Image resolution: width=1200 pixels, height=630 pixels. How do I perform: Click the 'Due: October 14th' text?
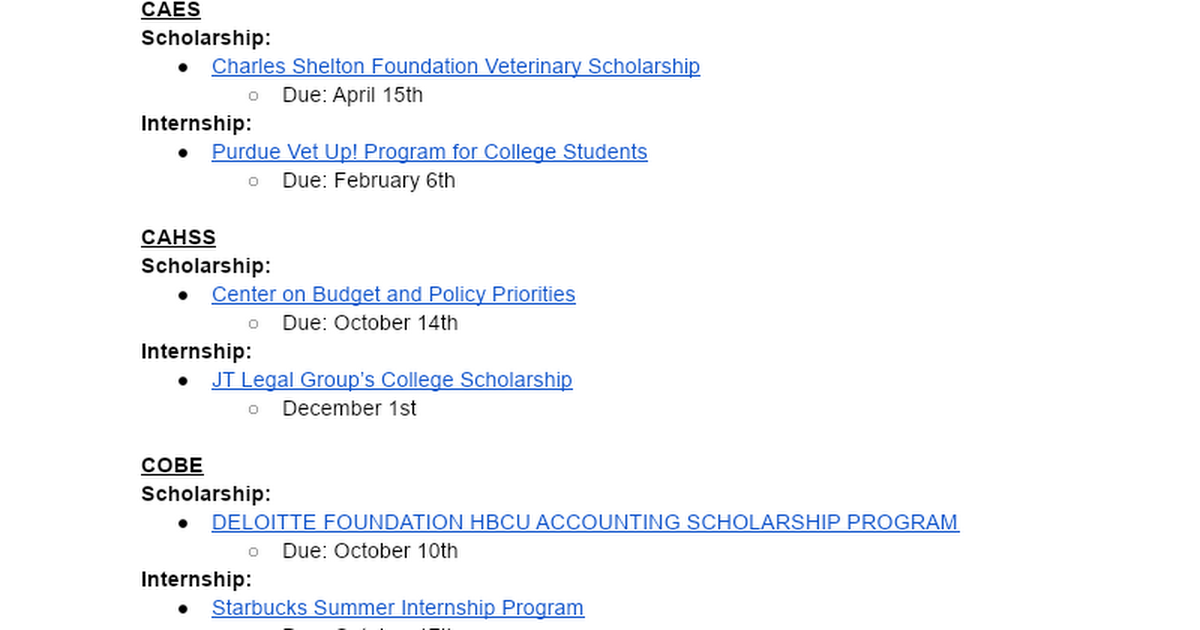(370, 323)
